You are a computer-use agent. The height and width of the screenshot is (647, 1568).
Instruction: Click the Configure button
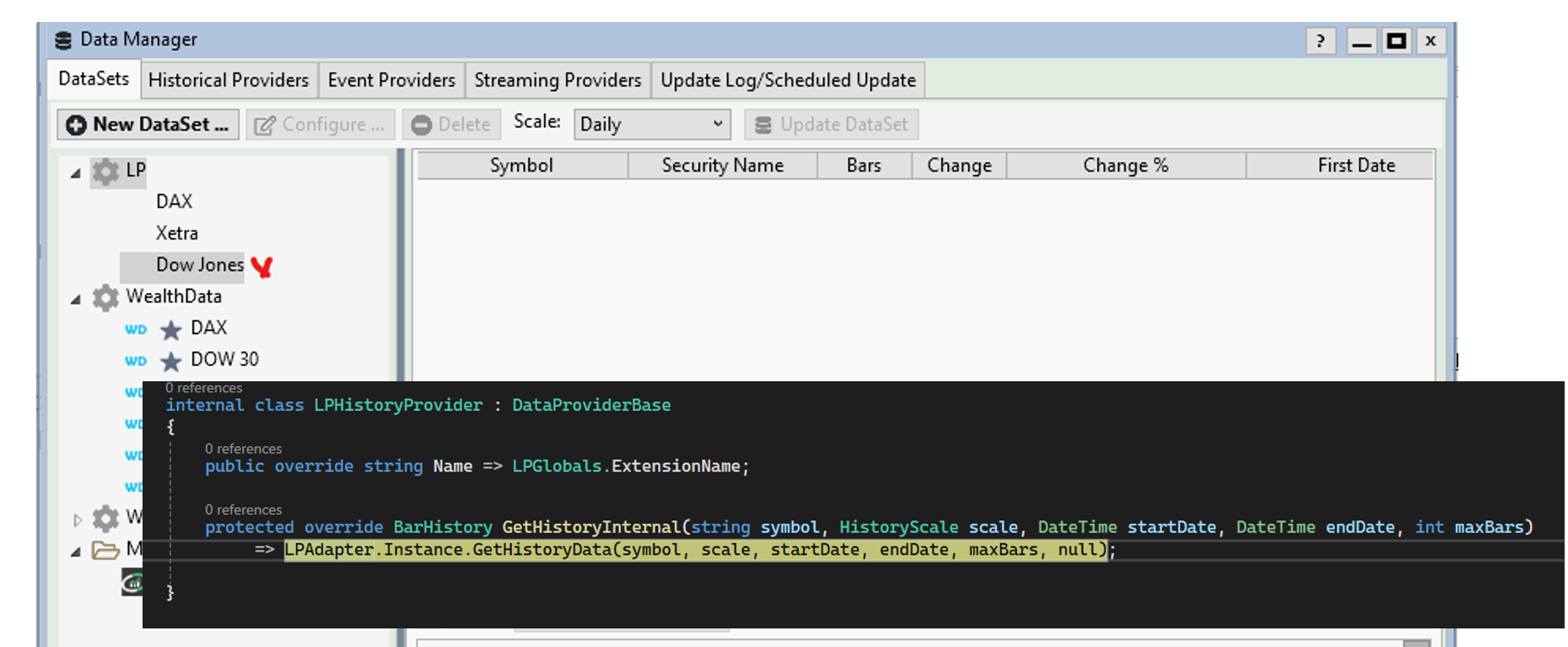(x=321, y=125)
